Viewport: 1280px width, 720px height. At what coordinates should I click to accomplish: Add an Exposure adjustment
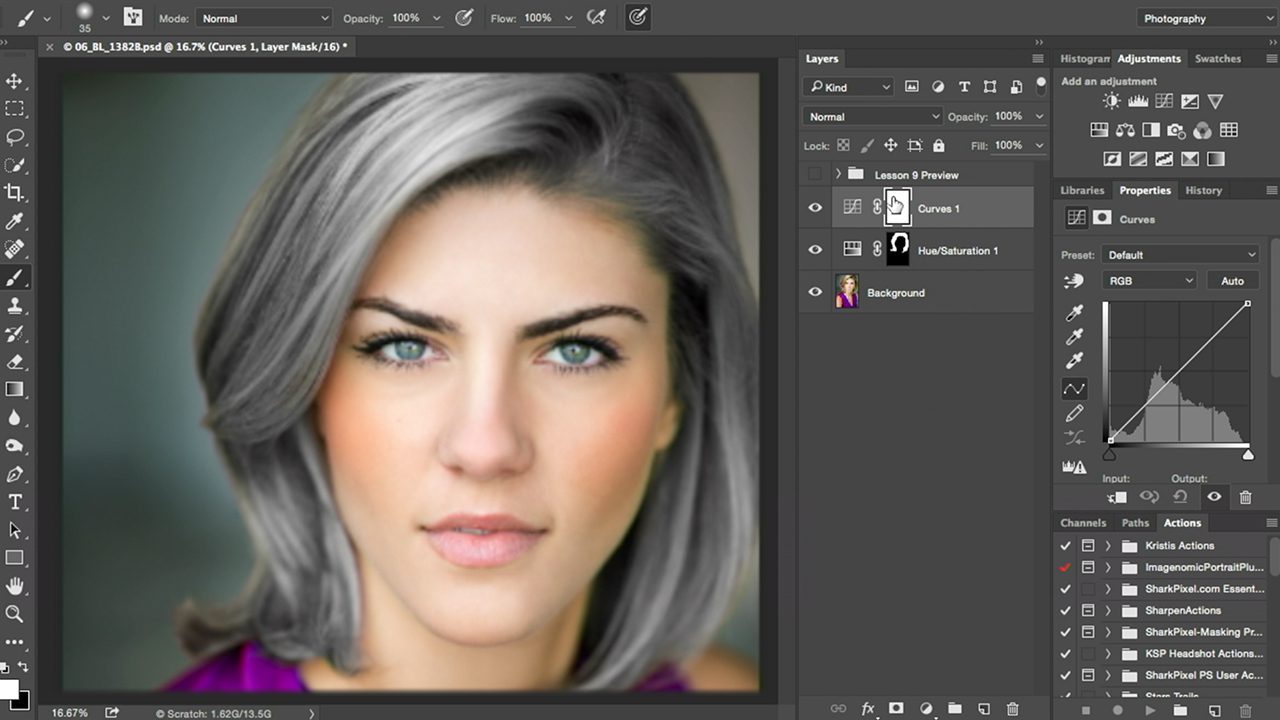pos(1190,101)
